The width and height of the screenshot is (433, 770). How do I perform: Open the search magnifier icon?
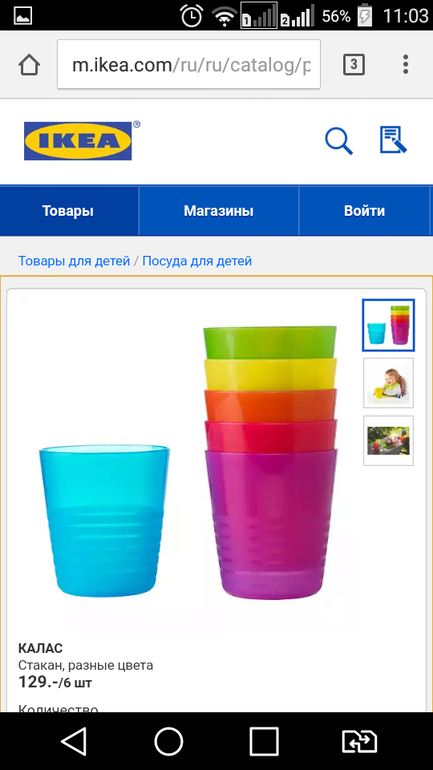339,141
